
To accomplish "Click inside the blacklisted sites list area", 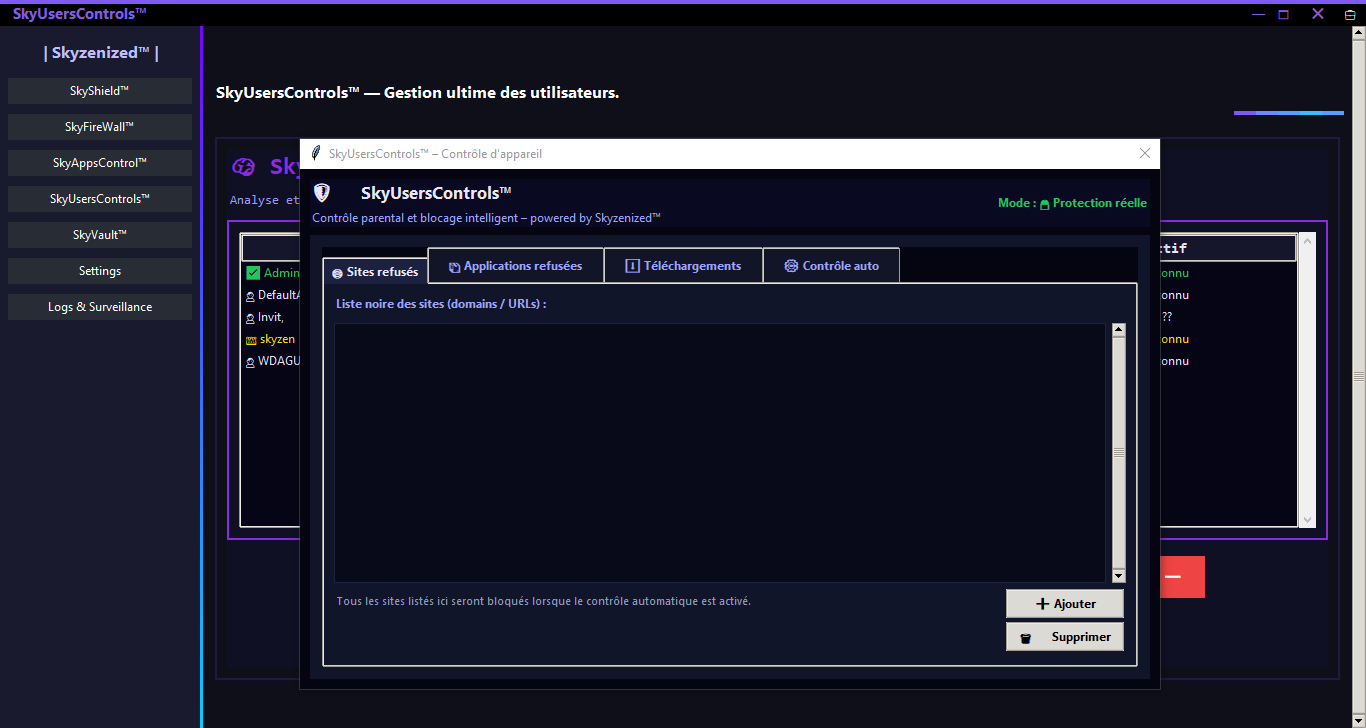I will (720, 452).
